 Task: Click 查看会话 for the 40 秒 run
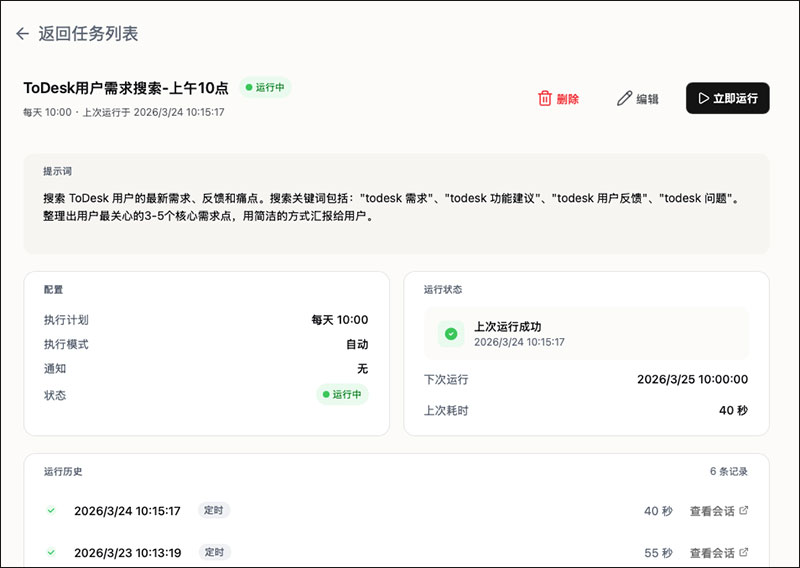coord(712,511)
